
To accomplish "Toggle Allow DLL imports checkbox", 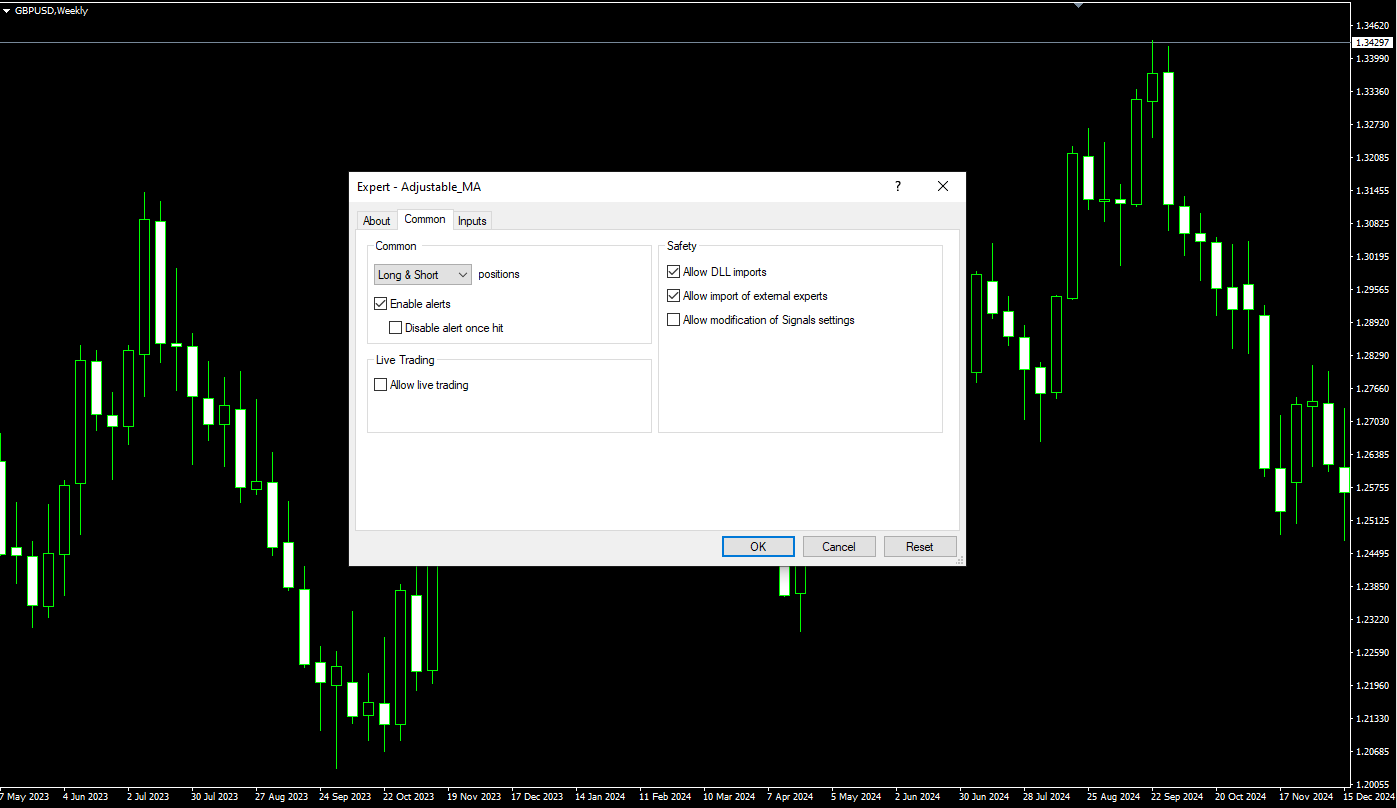I will click(674, 272).
